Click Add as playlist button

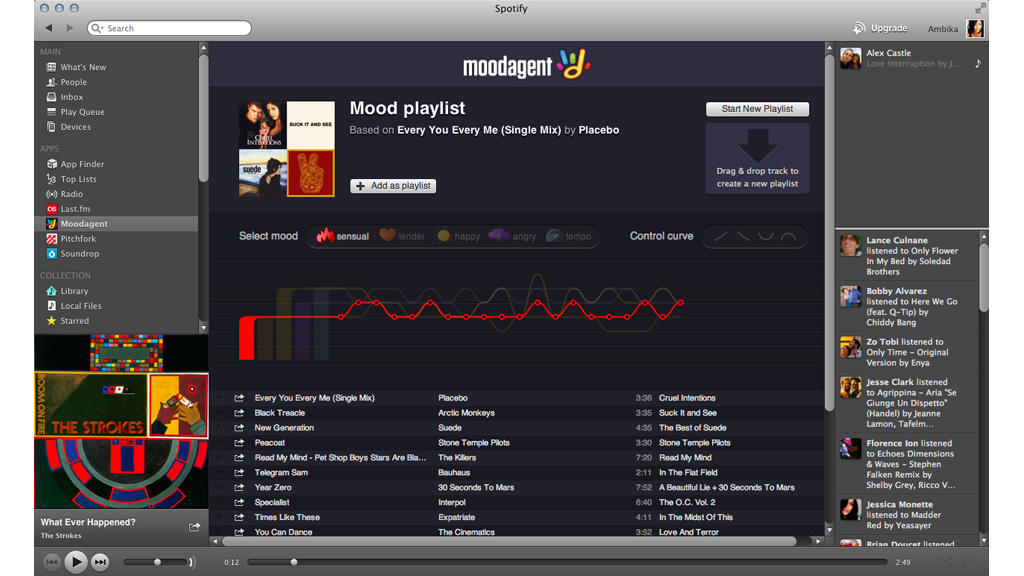pyautogui.click(x=393, y=186)
